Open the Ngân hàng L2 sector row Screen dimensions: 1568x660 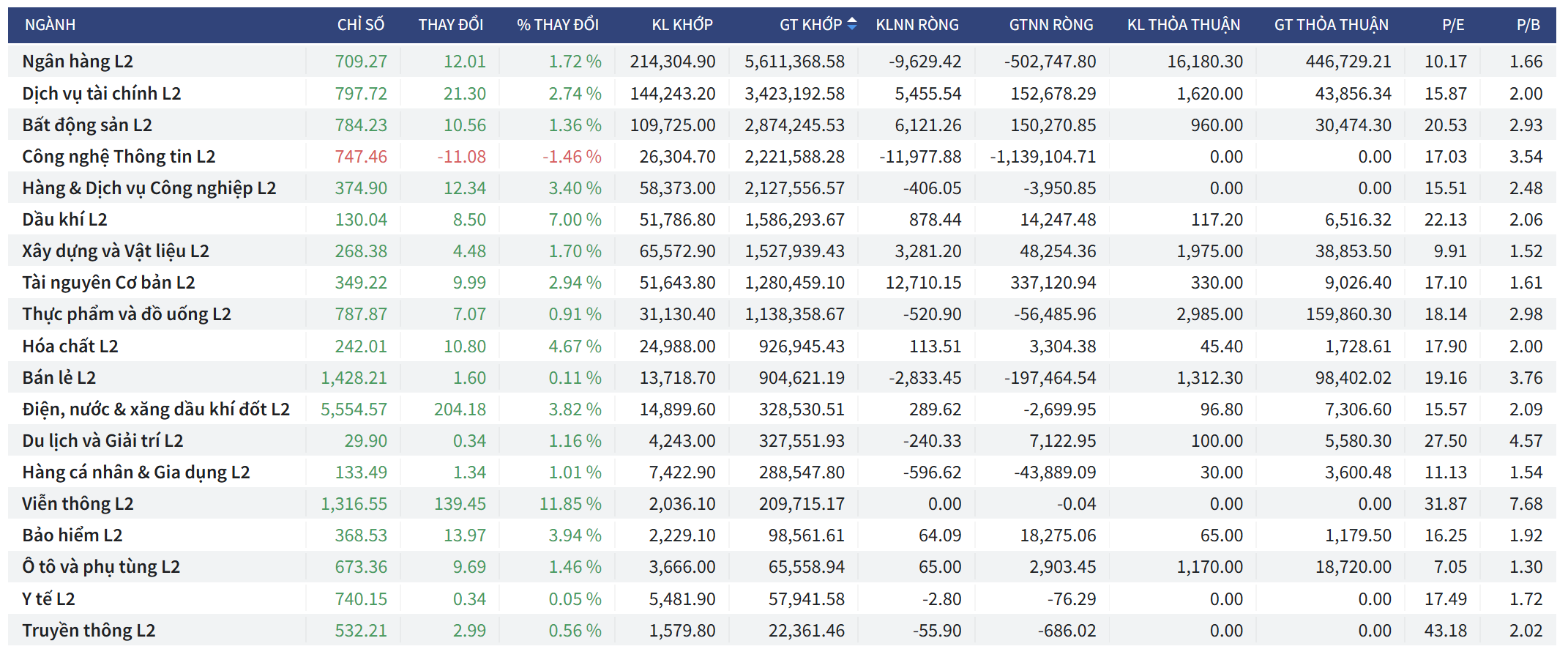(78, 62)
